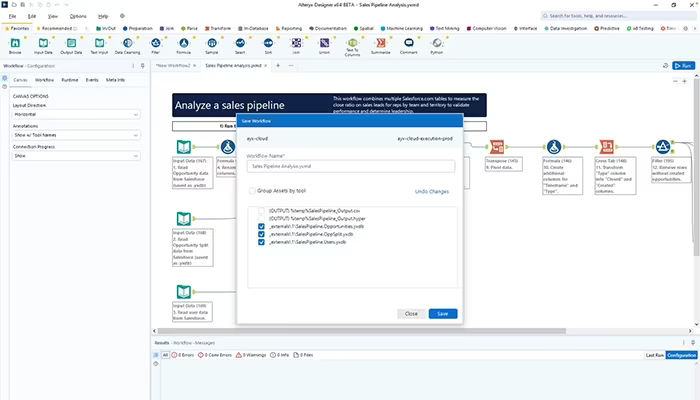Select the Input Data tool in palette
The width and height of the screenshot is (700, 400).
[43, 43]
